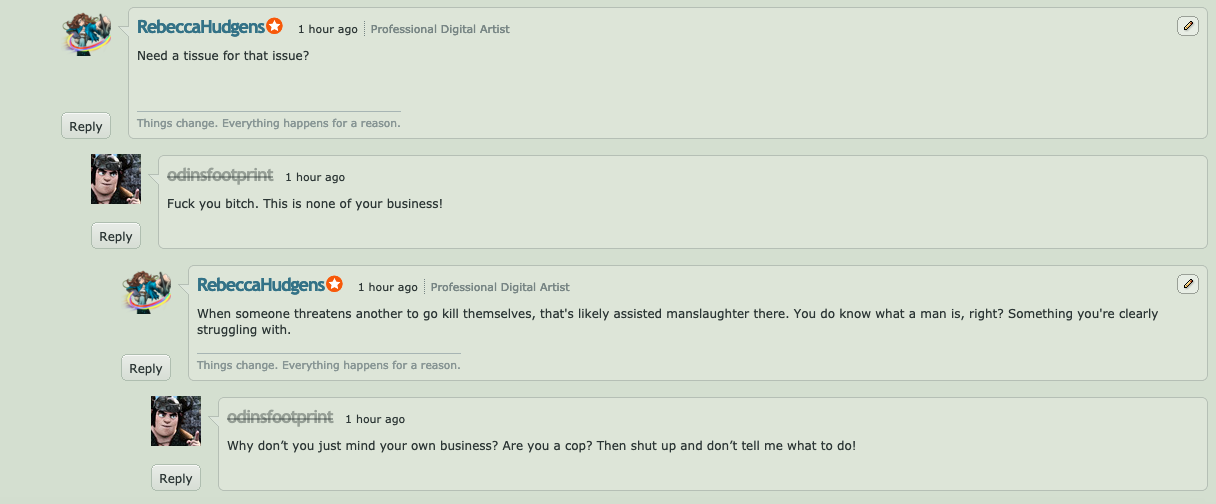Click the first comment's '1 hour ago' timestamp
Viewport: 1216px width, 504px height.
[327, 29]
